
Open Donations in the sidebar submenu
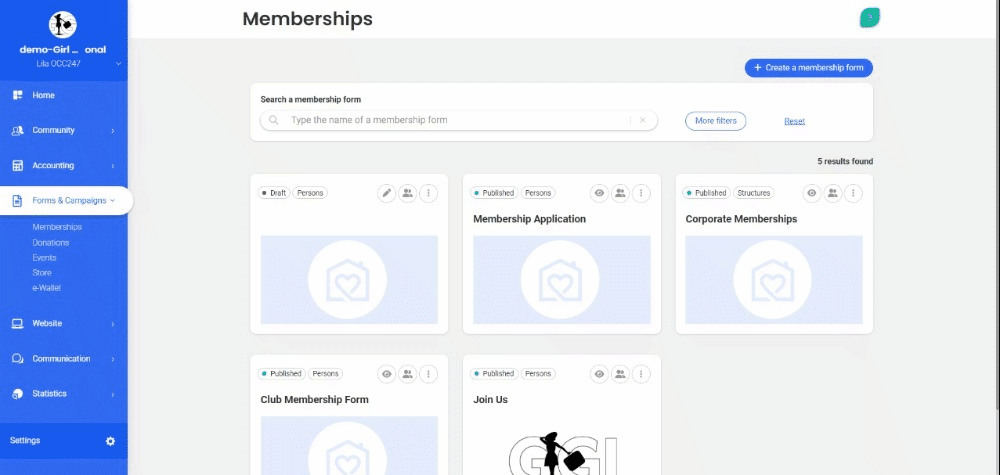click(x=51, y=242)
